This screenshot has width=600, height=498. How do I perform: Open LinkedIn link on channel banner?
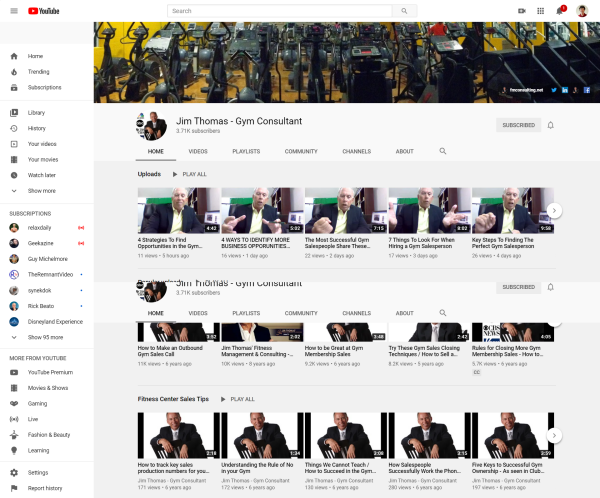[x=565, y=90]
